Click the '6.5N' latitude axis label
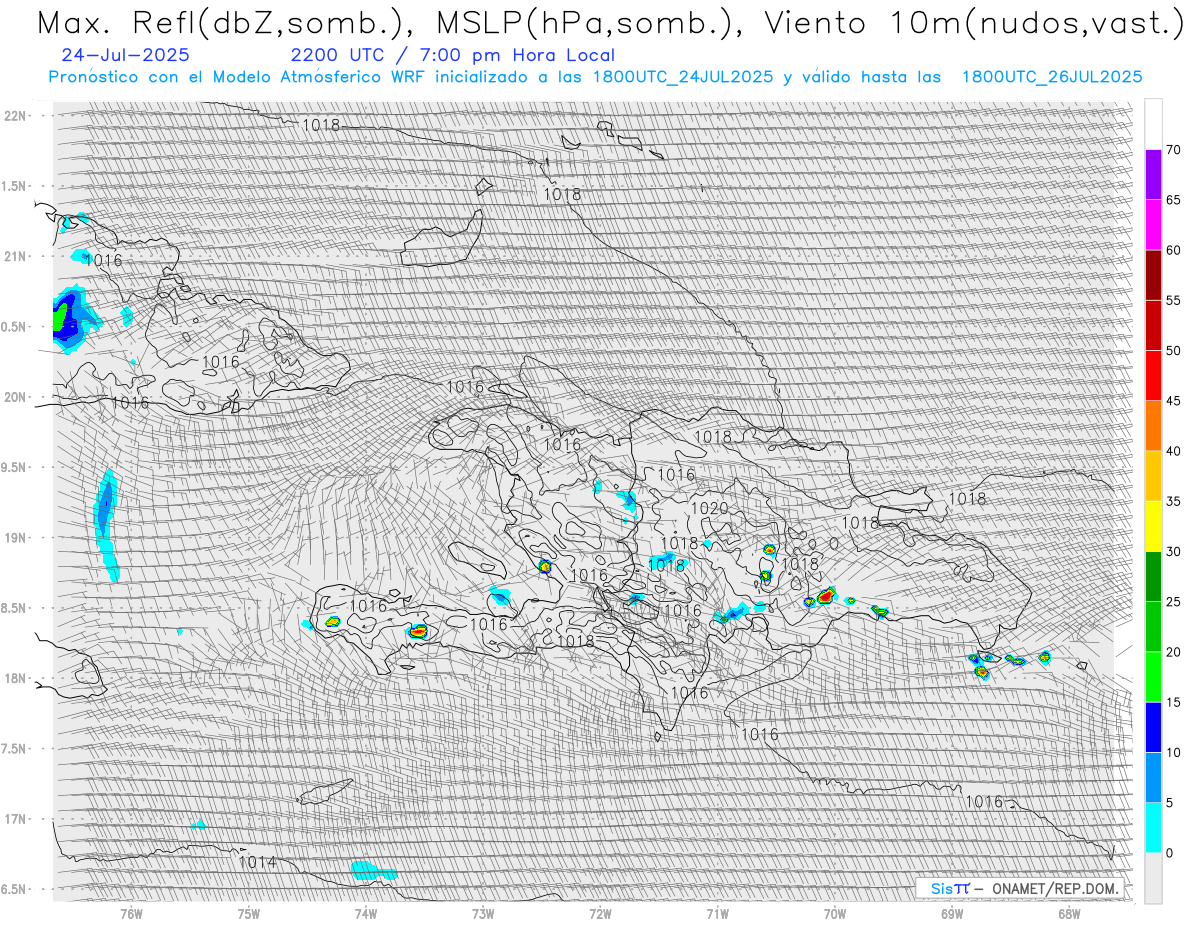The image size is (1200, 927). 15,889
